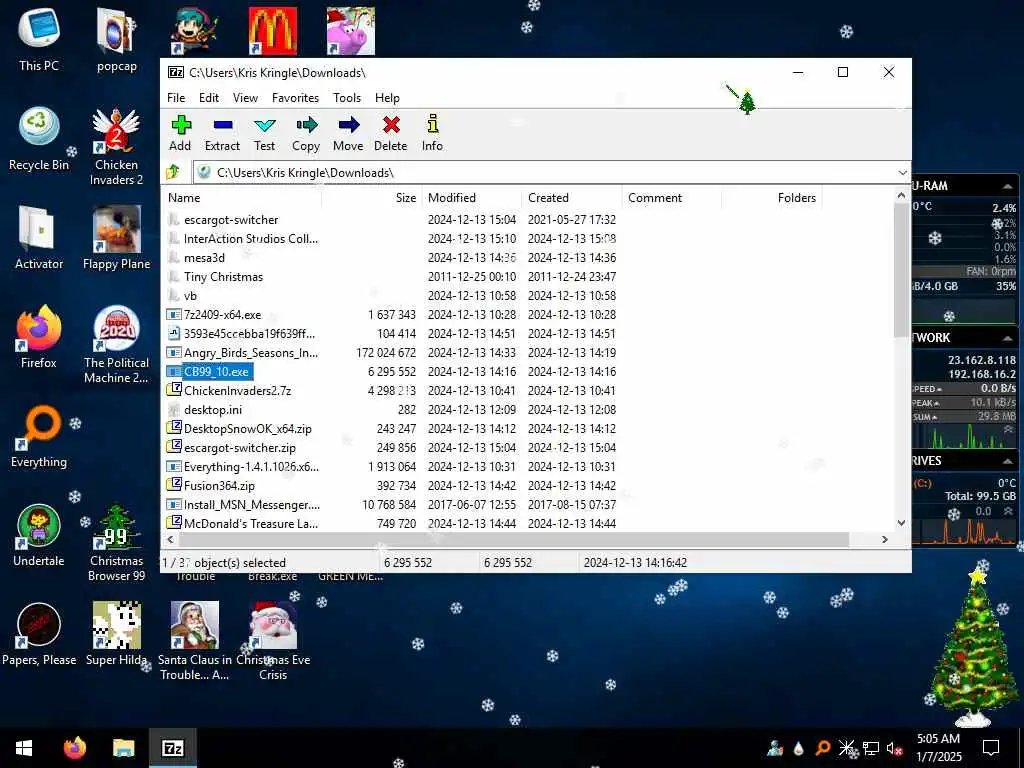Collapse the Network gadget section
The width and height of the screenshot is (1024, 768).
point(1008,338)
